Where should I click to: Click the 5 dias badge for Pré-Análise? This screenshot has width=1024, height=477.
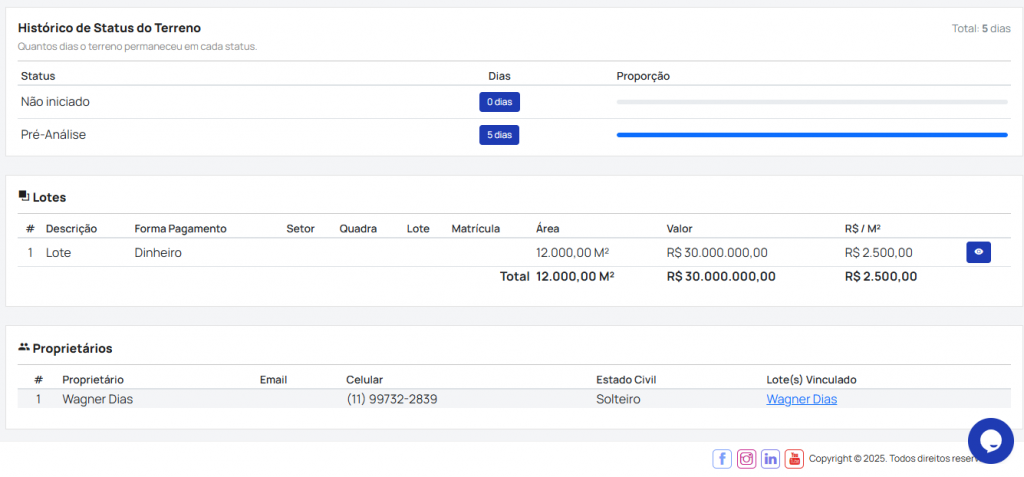click(x=499, y=135)
